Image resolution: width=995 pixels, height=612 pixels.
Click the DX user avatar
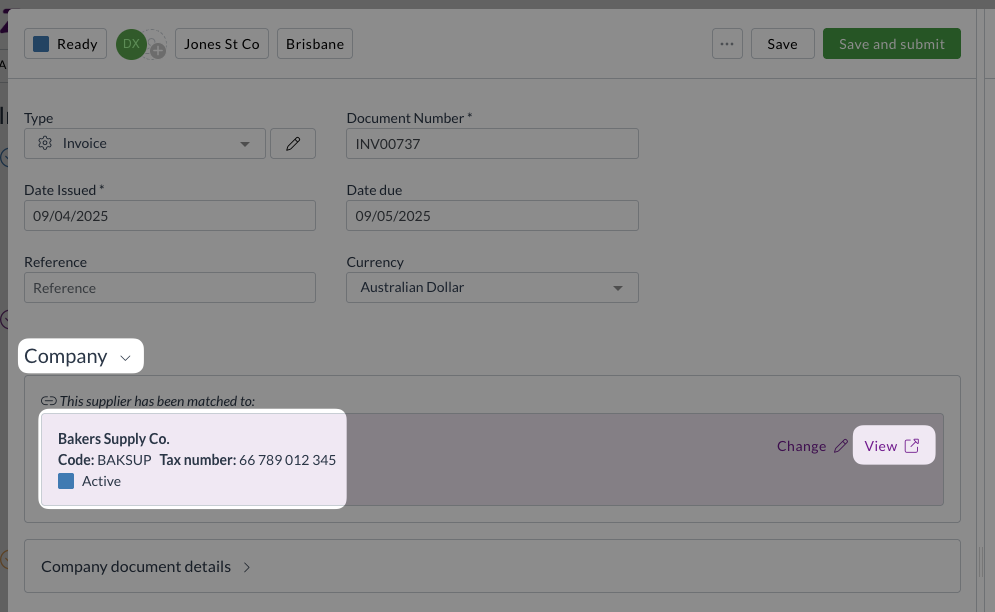click(x=131, y=44)
